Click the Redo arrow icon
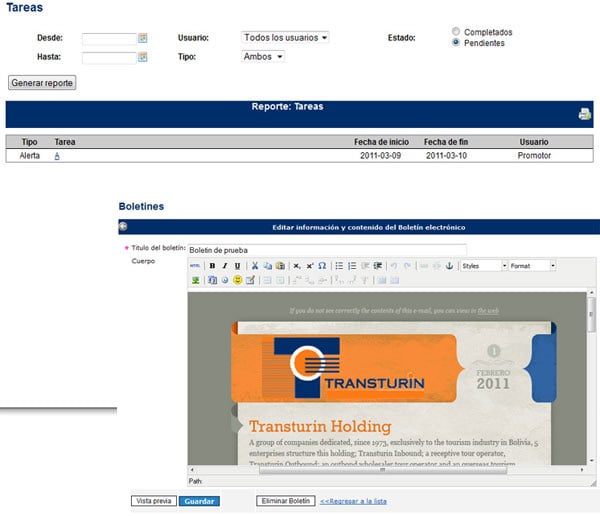Viewport: 600px width, 516px height. [407, 266]
